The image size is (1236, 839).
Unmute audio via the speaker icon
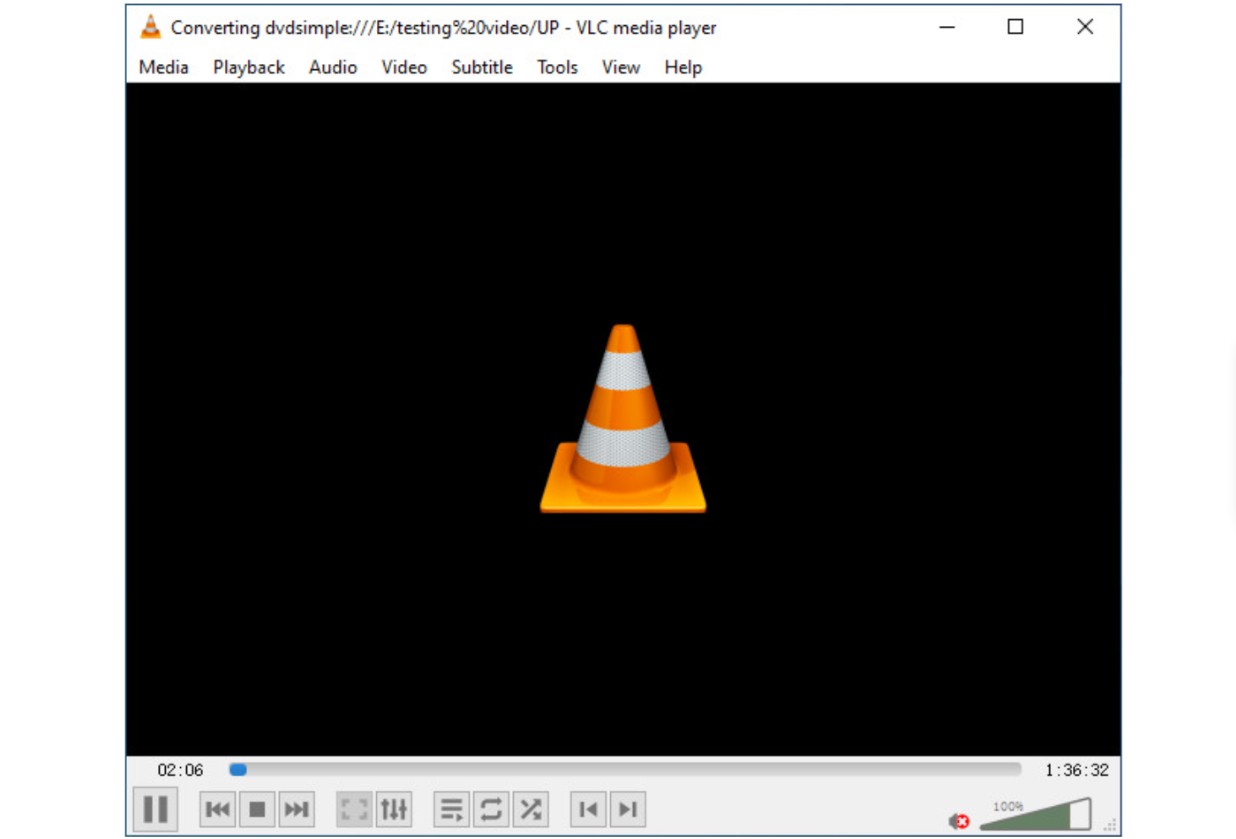point(959,821)
